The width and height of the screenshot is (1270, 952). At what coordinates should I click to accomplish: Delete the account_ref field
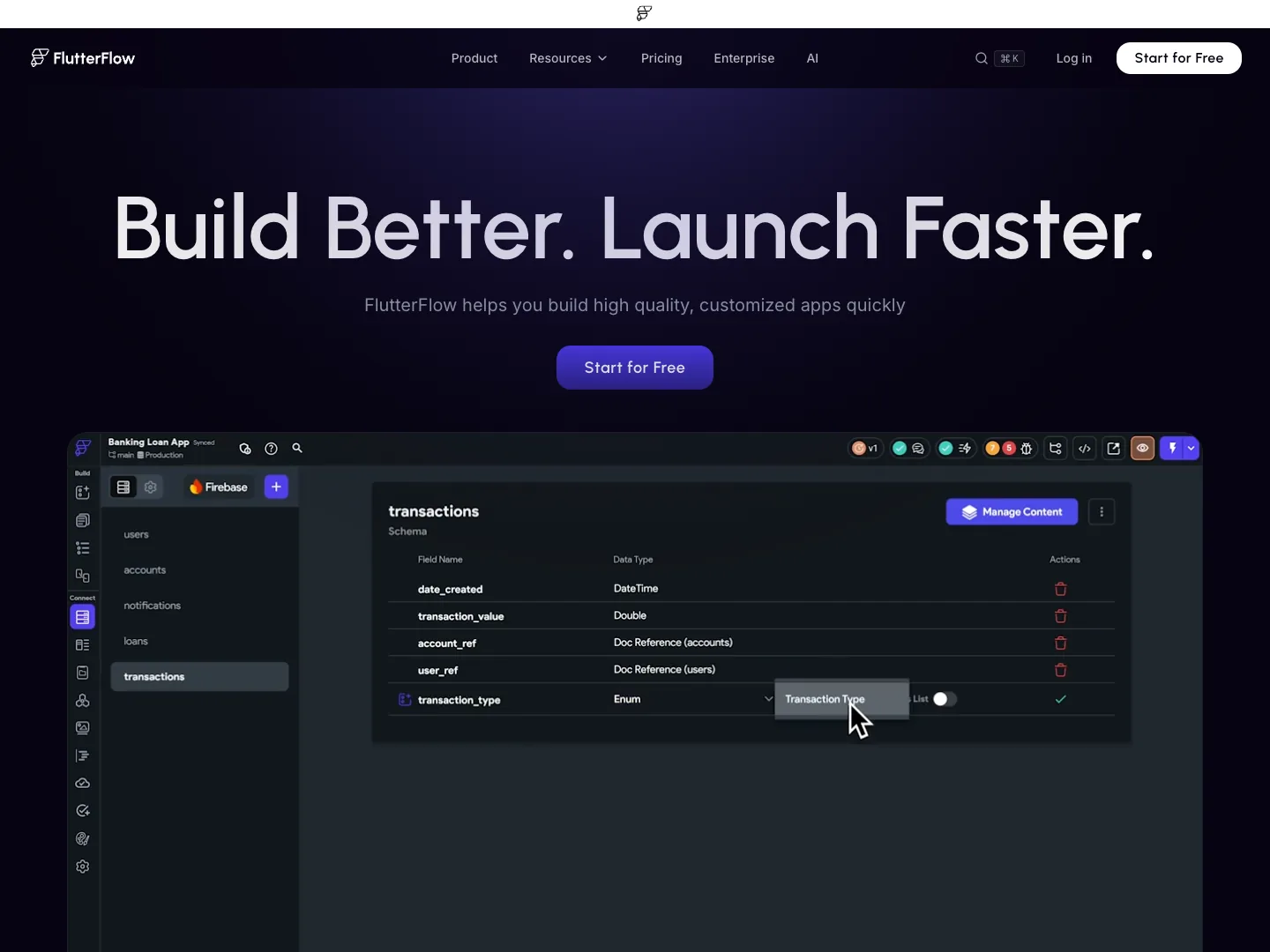tap(1061, 643)
